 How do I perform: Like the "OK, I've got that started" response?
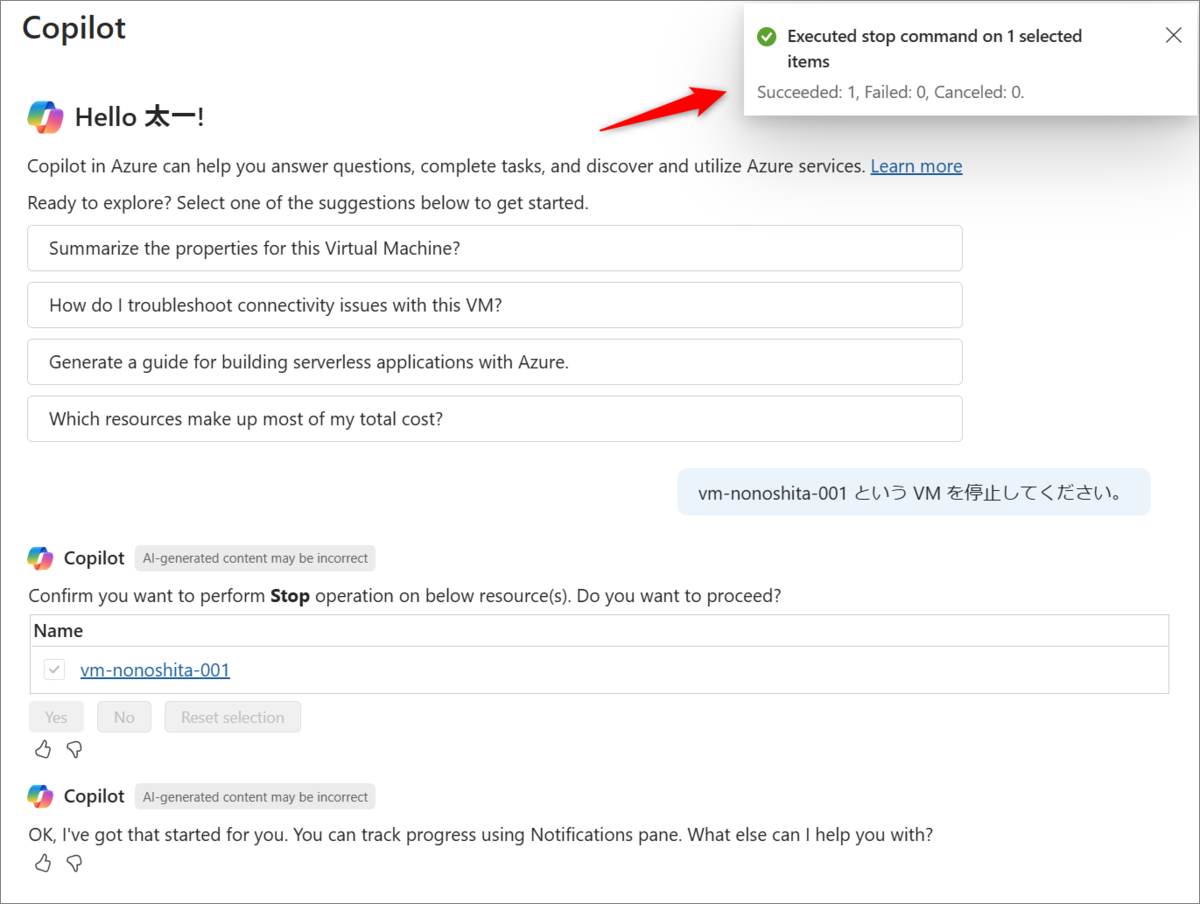point(42,863)
